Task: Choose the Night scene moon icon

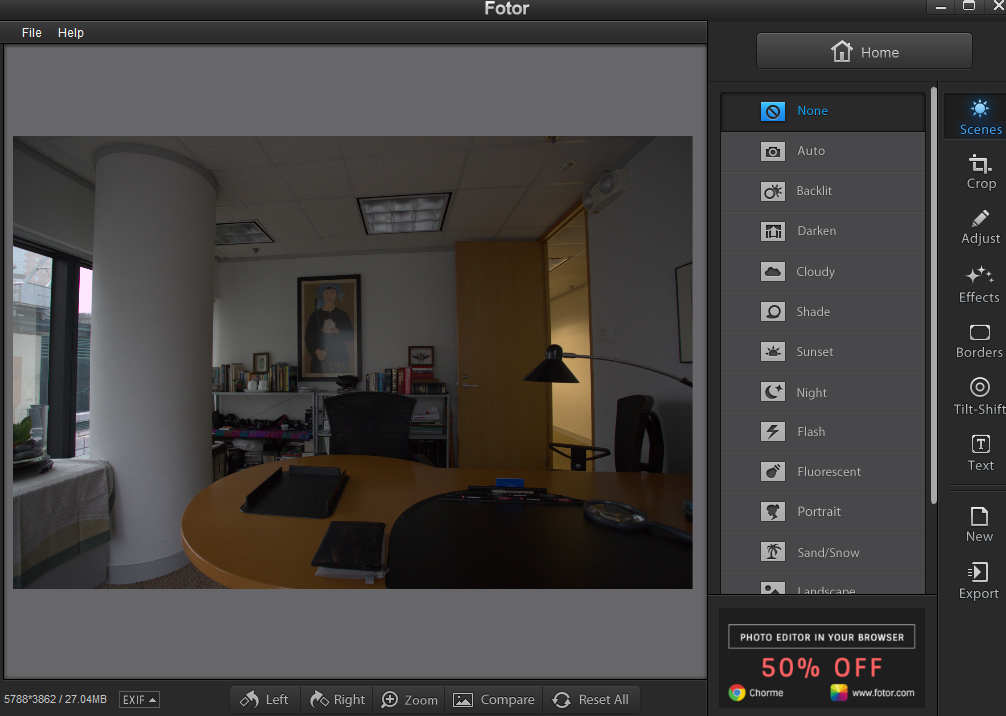Action: tap(772, 391)
